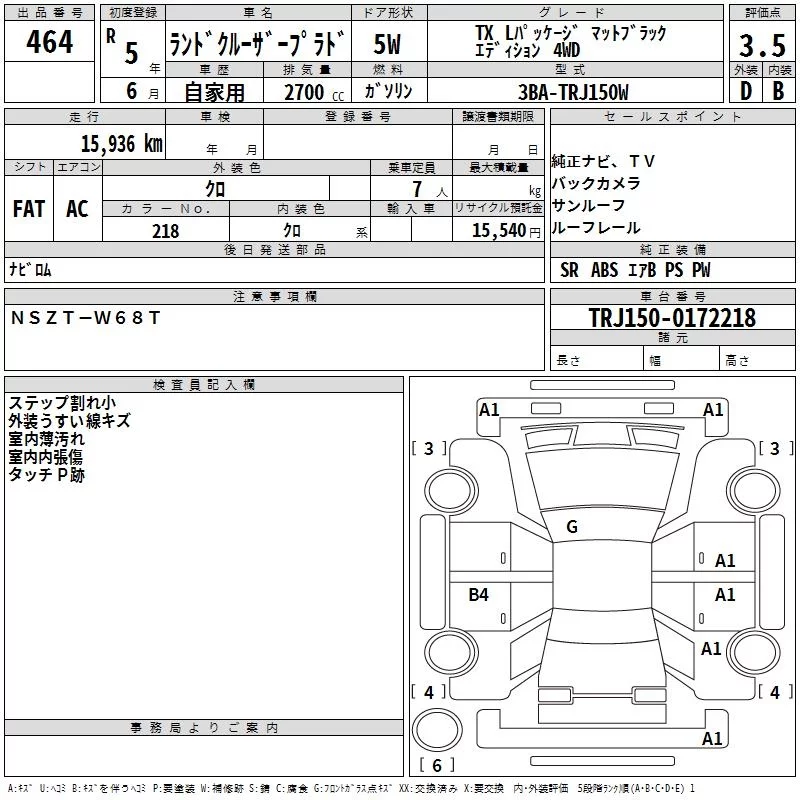Click the バックカメラ sales point
Screen dimensions: 800x800
(x=596, y=183)
